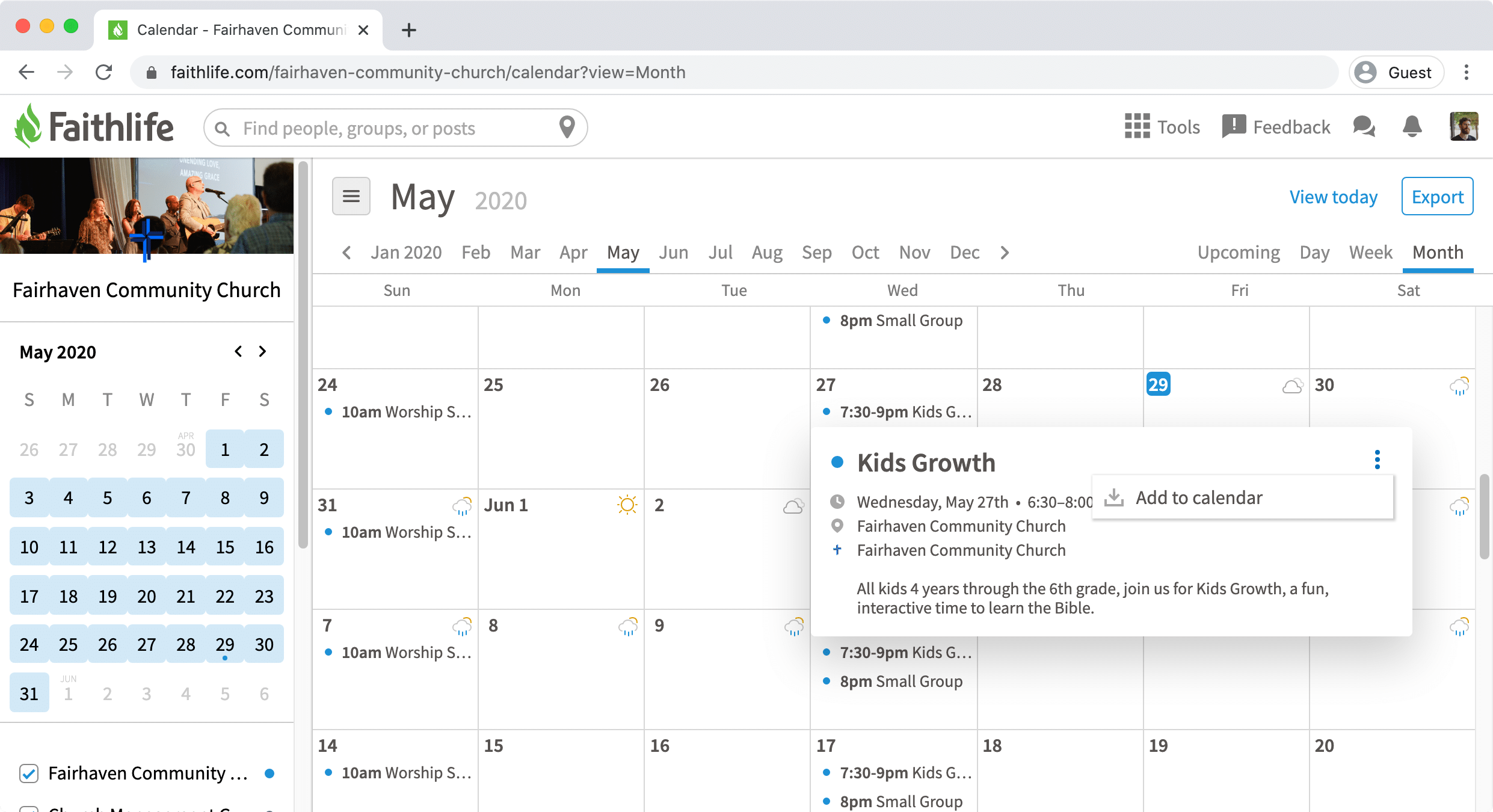Click Fairhaven Community Church location in popup

tap(961, 526)
